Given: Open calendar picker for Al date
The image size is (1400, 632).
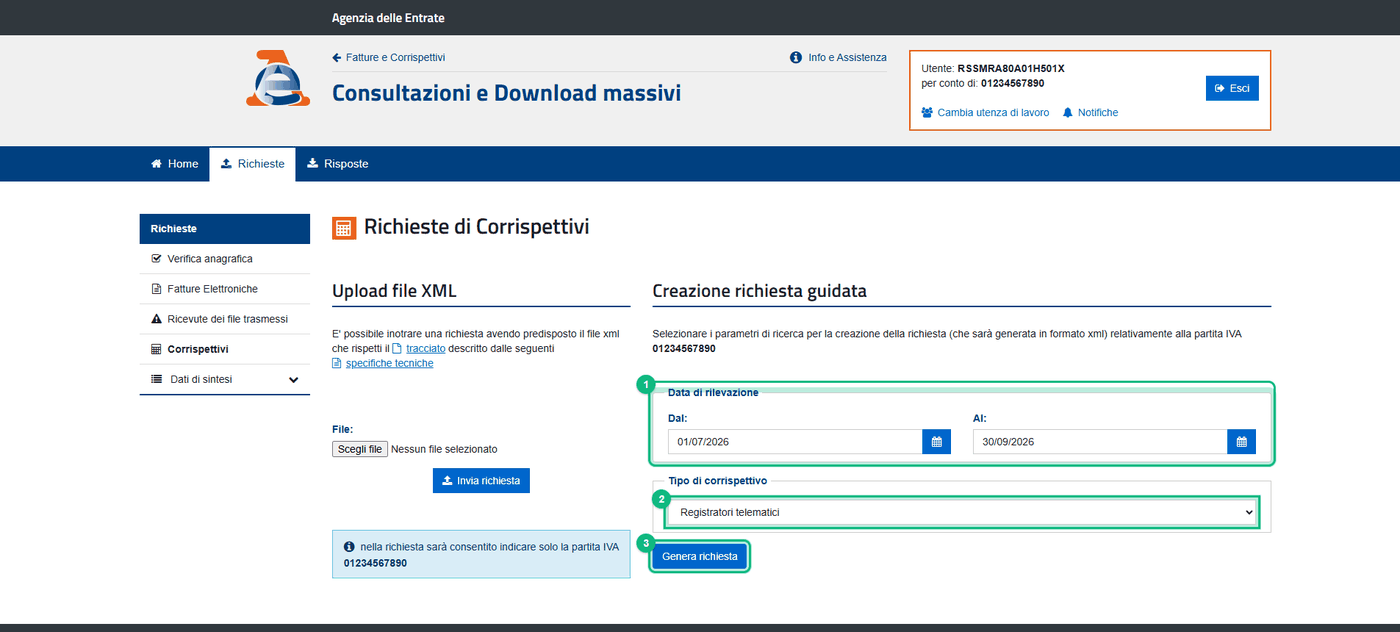Looking at the screenshot, I should click(1242, 442).
